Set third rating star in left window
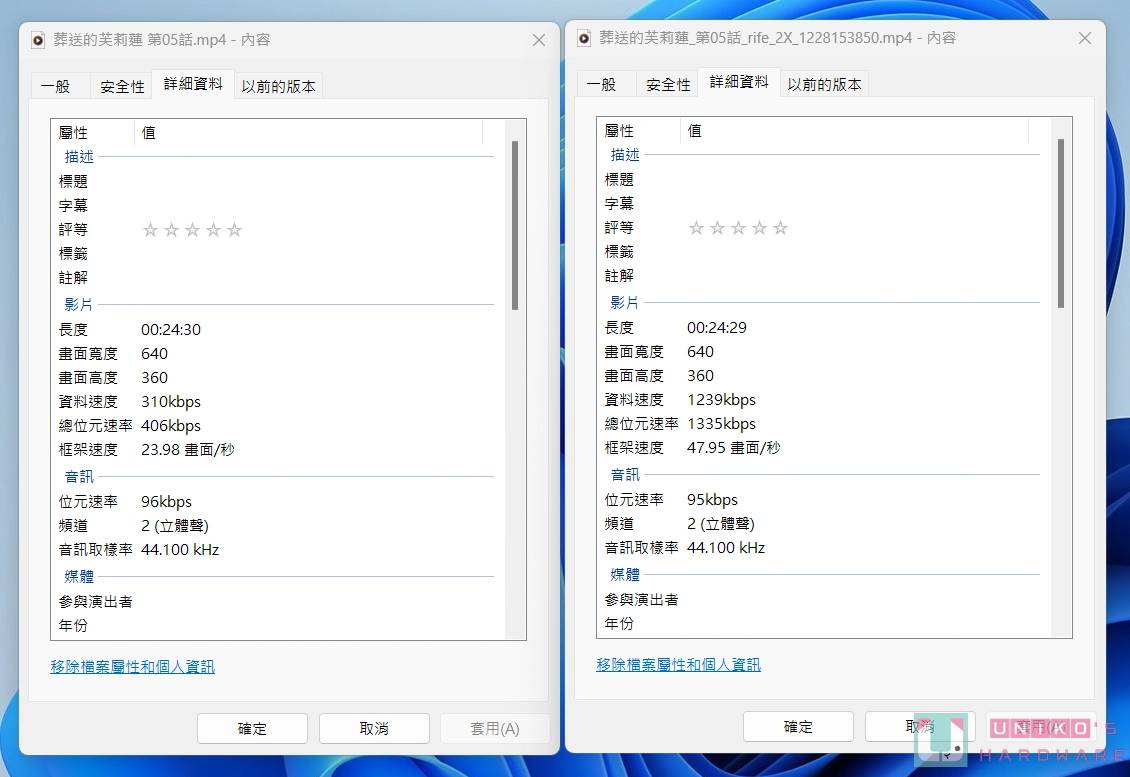The height and width of the screenshot is (777, 1130). (x=192, y=230)
